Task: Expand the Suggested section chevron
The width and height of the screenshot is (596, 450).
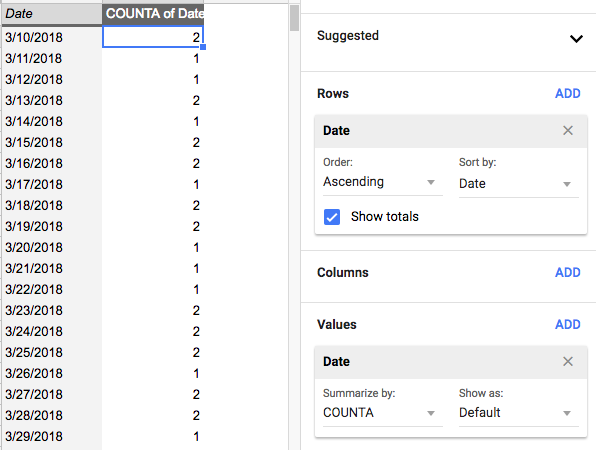Action: pos(576,39)
